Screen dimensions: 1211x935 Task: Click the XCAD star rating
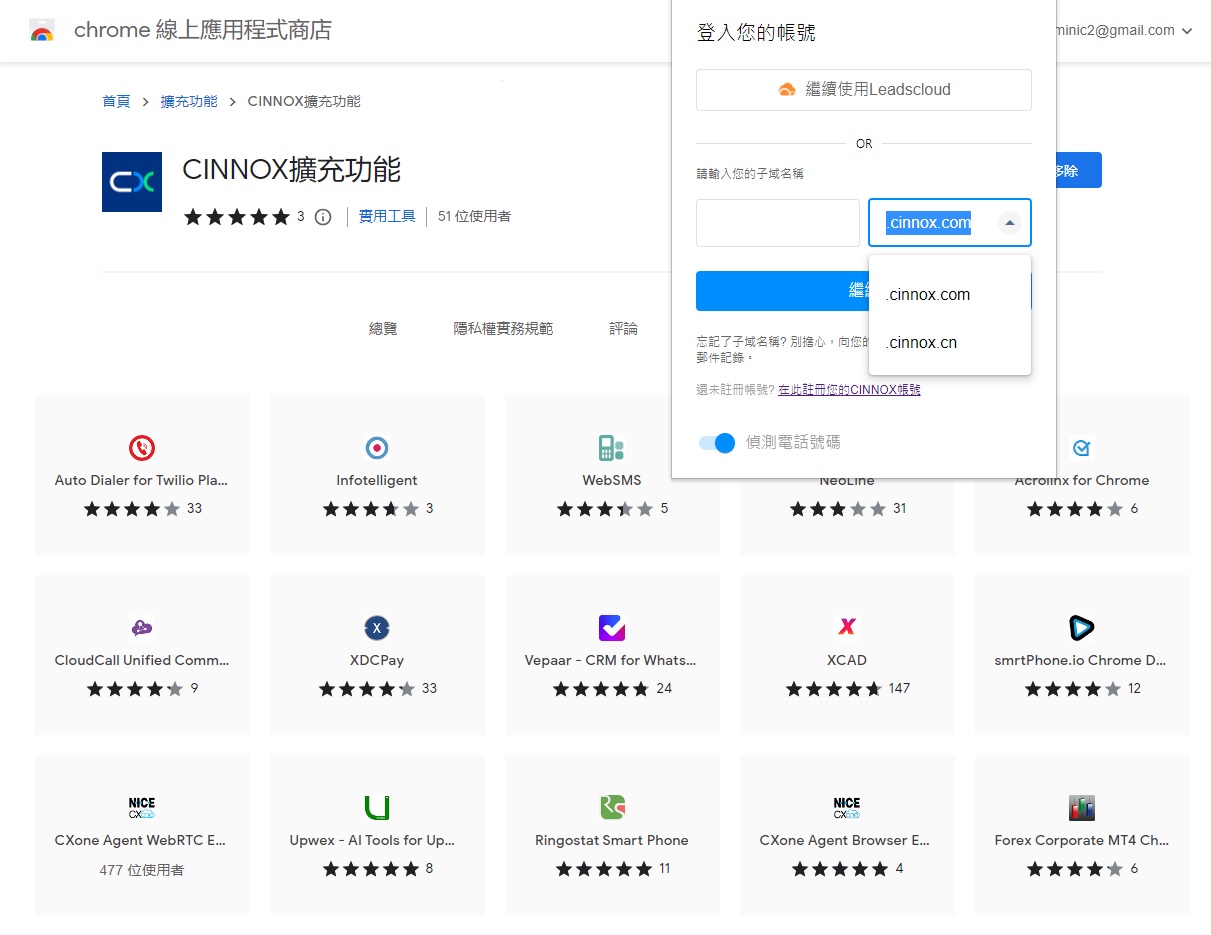coord(834,688)
